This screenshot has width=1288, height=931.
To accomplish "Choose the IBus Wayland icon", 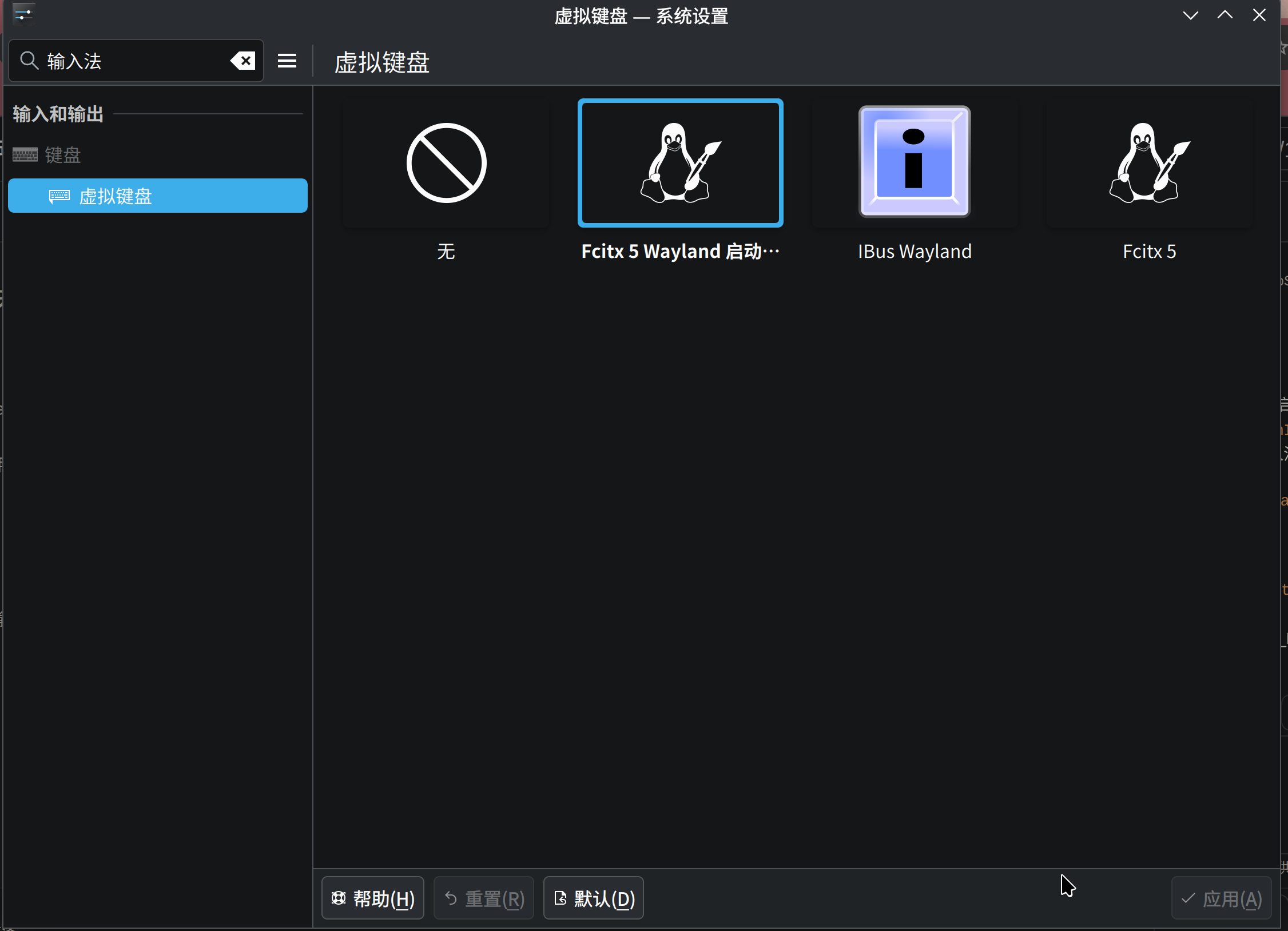I will [914, 162].
